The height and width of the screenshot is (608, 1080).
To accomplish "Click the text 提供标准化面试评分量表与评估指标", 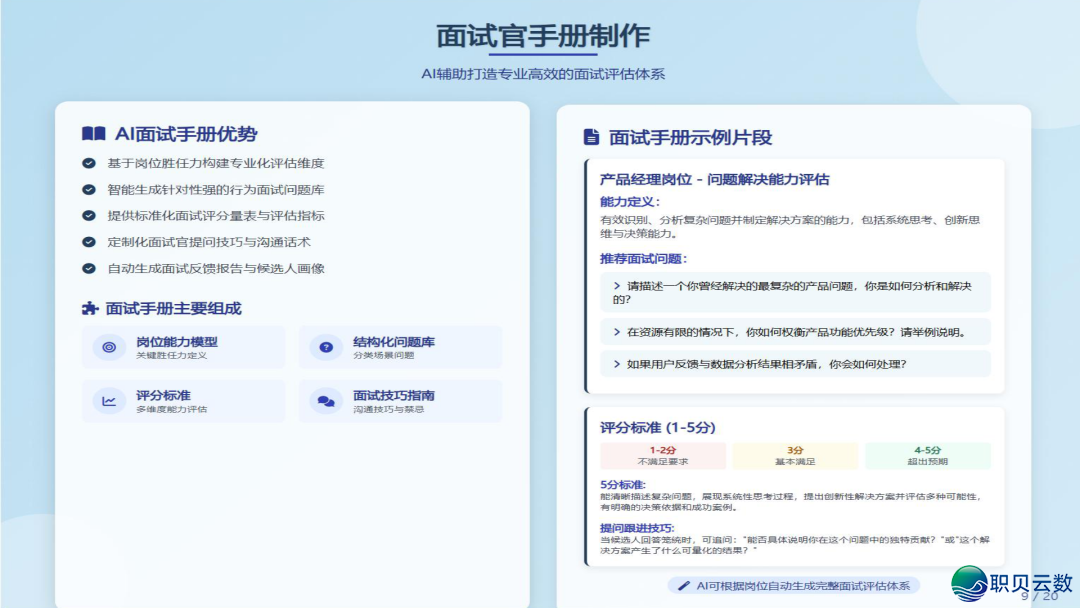I will coord(216,216).
